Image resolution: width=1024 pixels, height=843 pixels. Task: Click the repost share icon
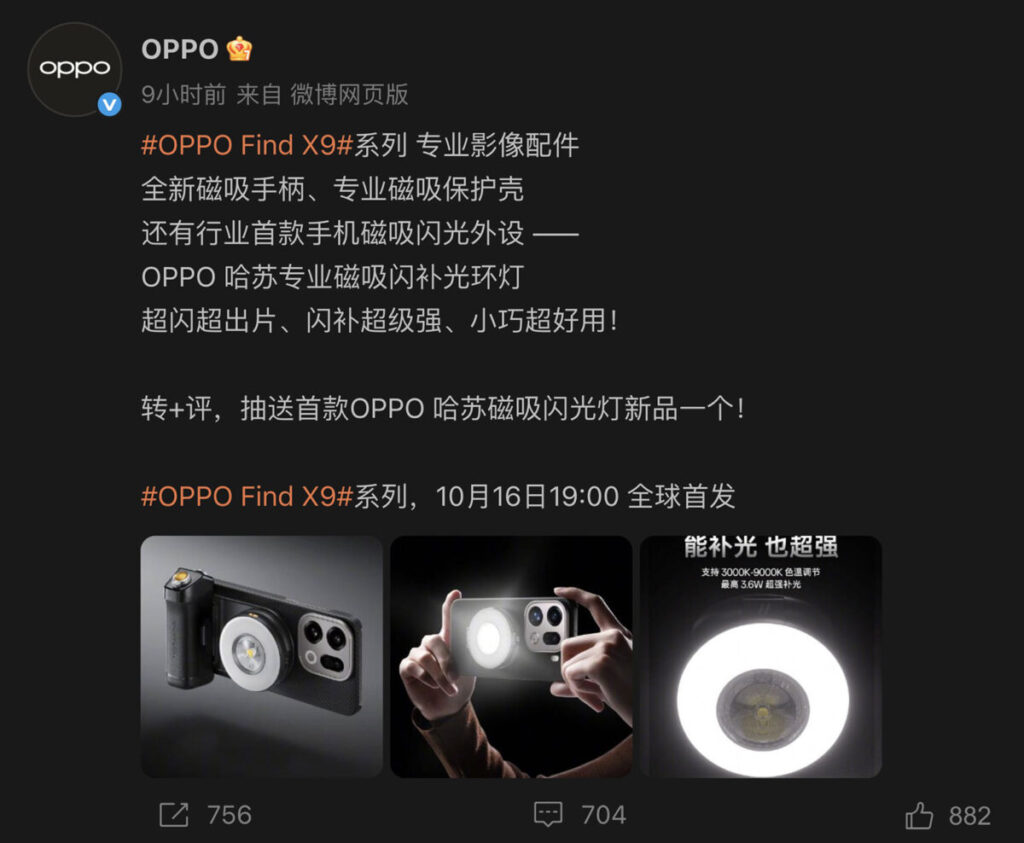174,815
